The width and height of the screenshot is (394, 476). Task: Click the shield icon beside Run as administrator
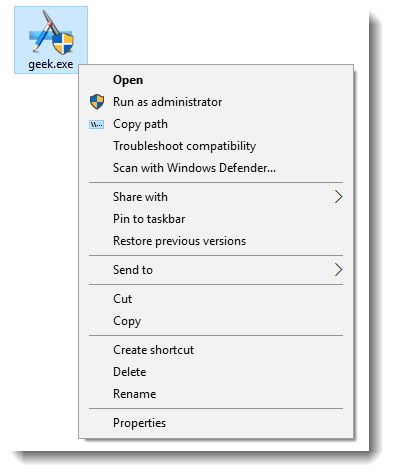(x=97, y=102)
